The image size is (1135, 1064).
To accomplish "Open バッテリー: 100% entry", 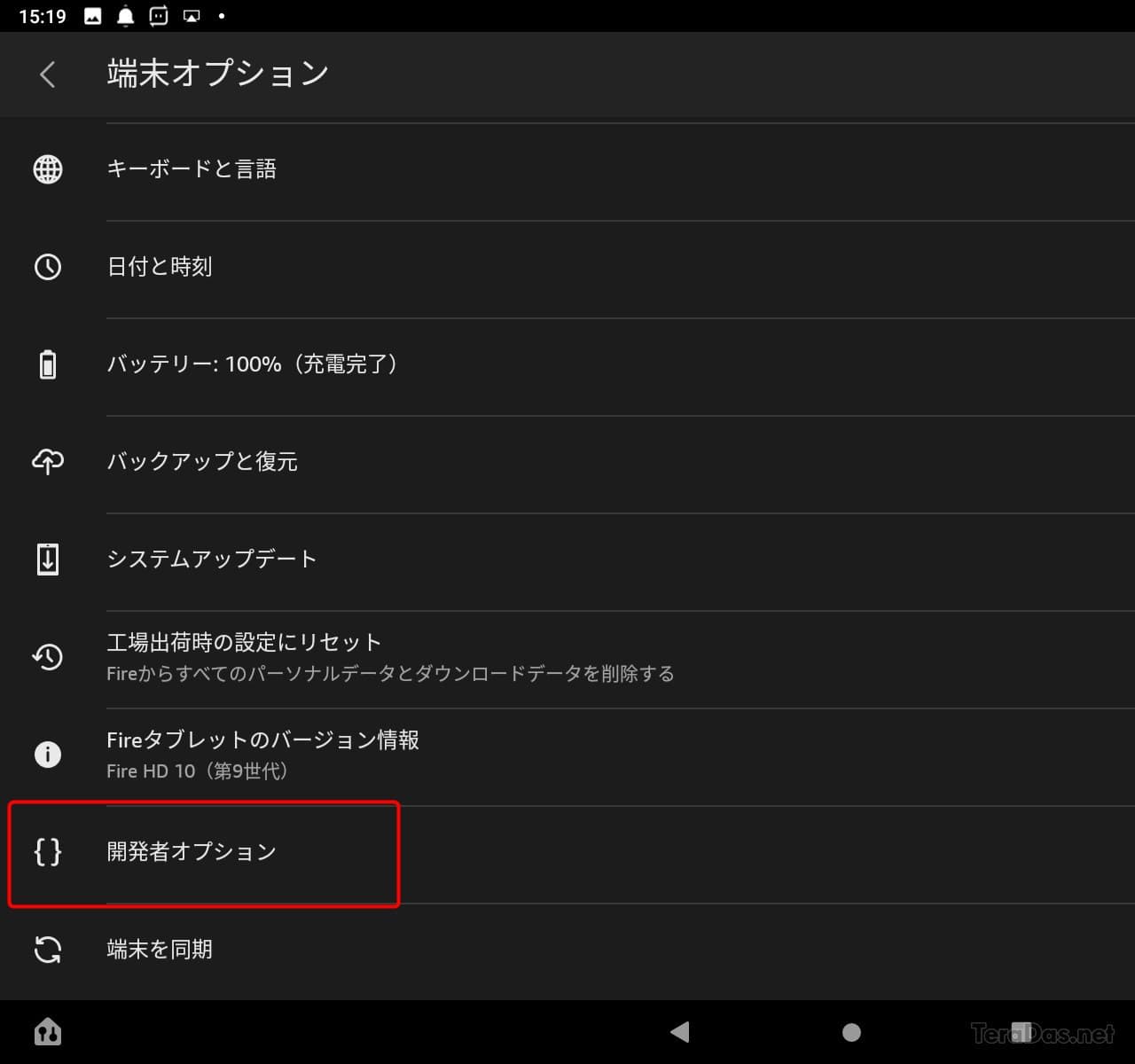I will pos(567,364).
